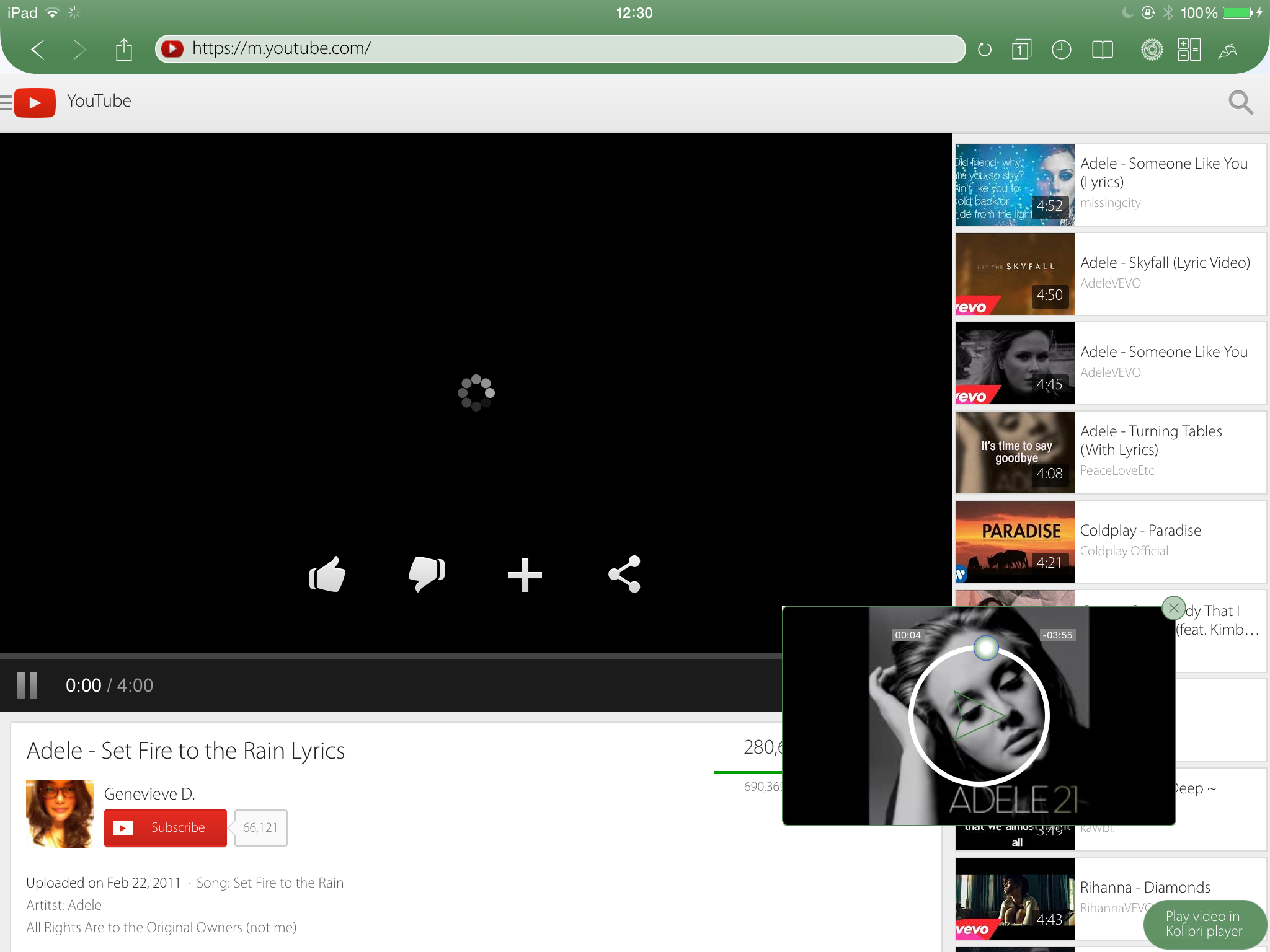Click the circular scrubber knob in mini player
Viewport: 1270px width, 952px height.
[x=986, y=648]
